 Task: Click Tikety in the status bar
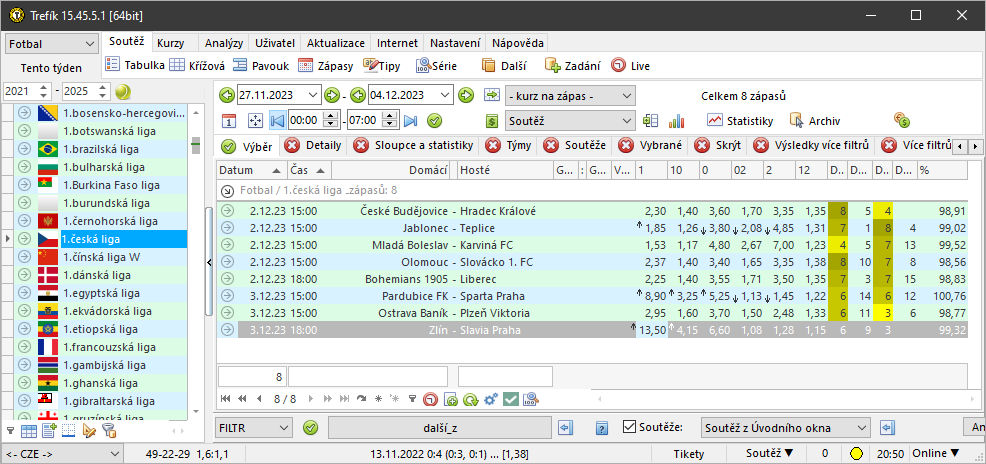689,453
